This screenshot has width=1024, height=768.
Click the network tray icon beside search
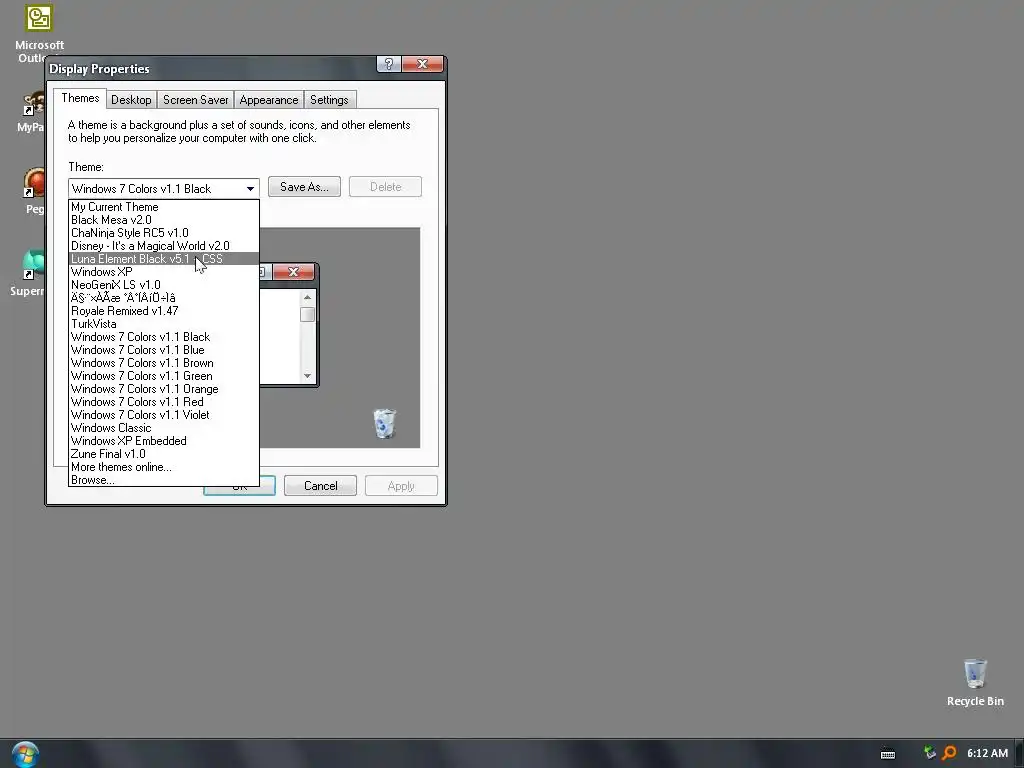930,753
